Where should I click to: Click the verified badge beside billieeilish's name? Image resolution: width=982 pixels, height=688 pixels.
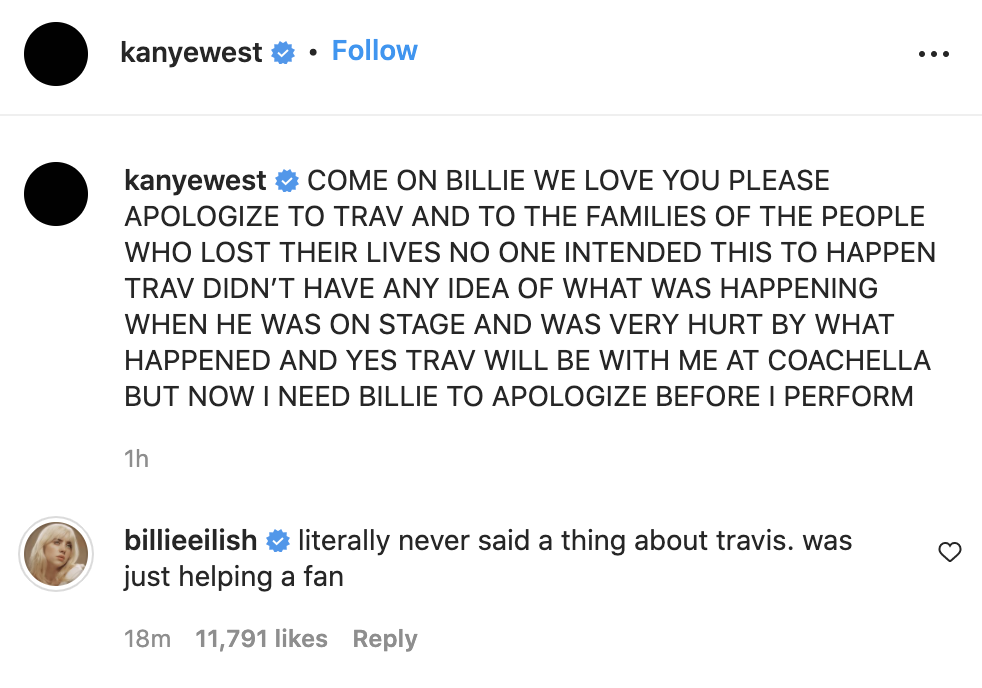point(277,541)
